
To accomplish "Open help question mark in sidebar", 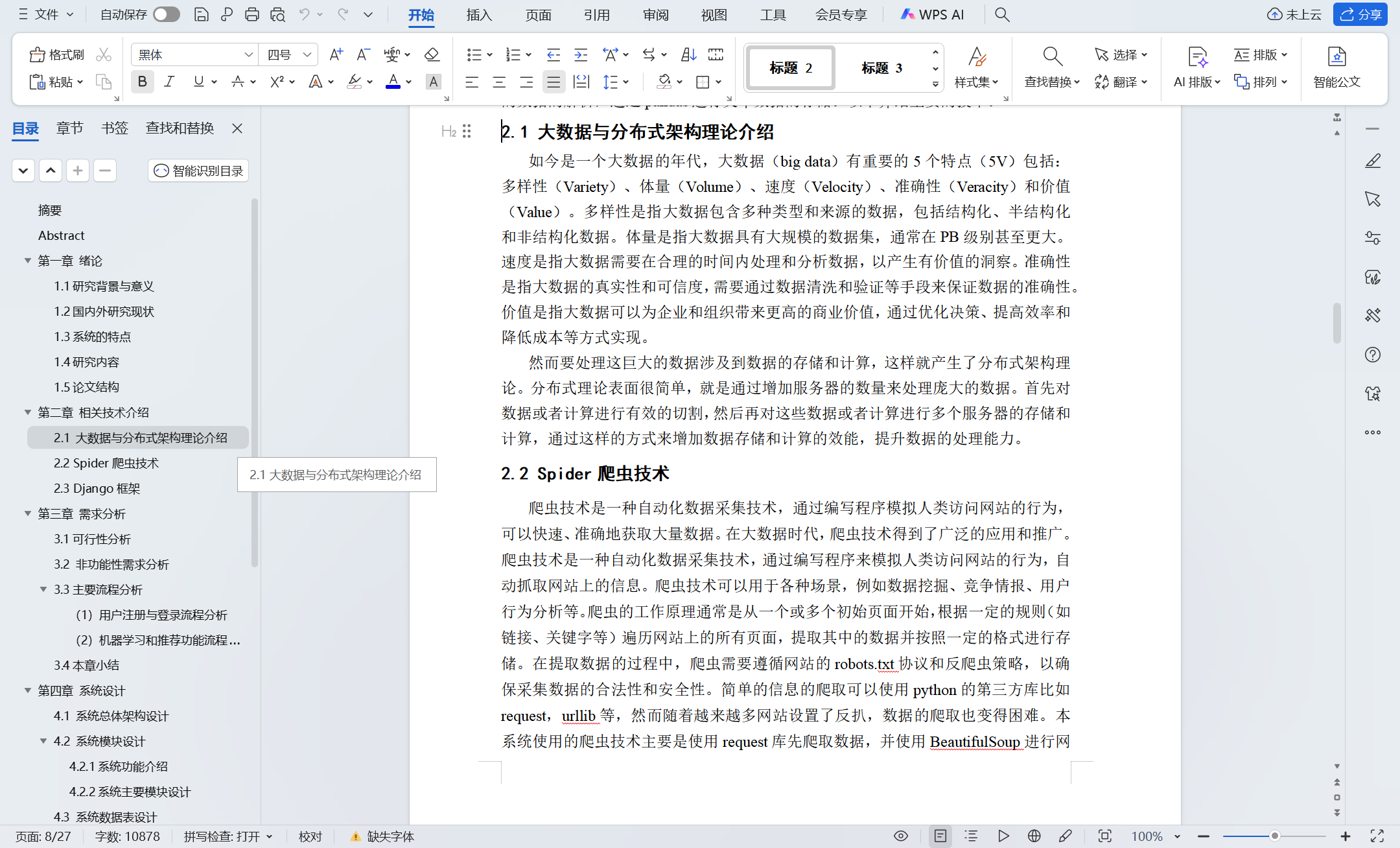I will click(x=1372, y=355).
